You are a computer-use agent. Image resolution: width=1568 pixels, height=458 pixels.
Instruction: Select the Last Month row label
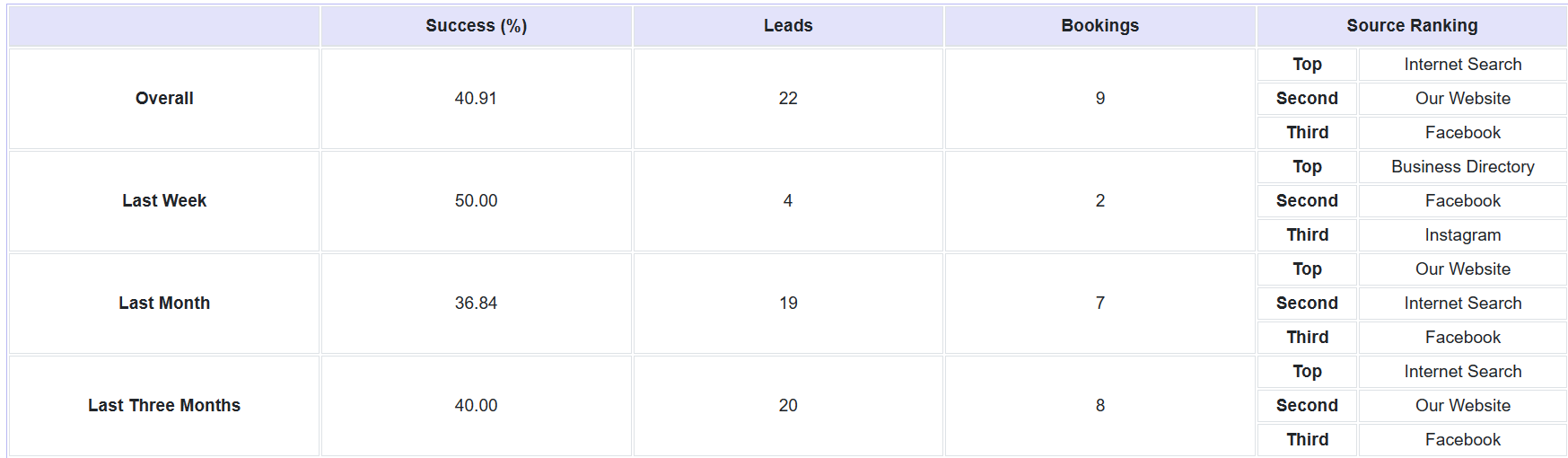pyautogui.click(x=164, y=304)
